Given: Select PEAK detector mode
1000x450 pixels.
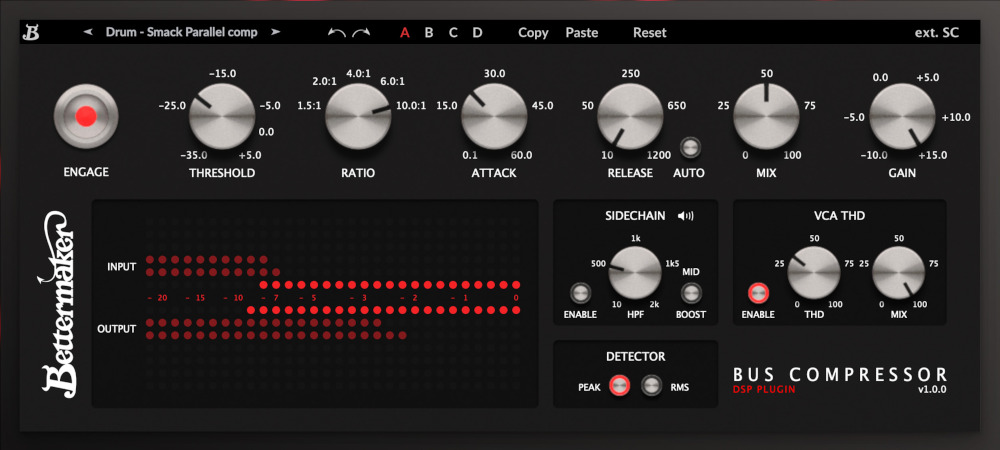Looking at the screenshot, I should click(x=619, y=385).
